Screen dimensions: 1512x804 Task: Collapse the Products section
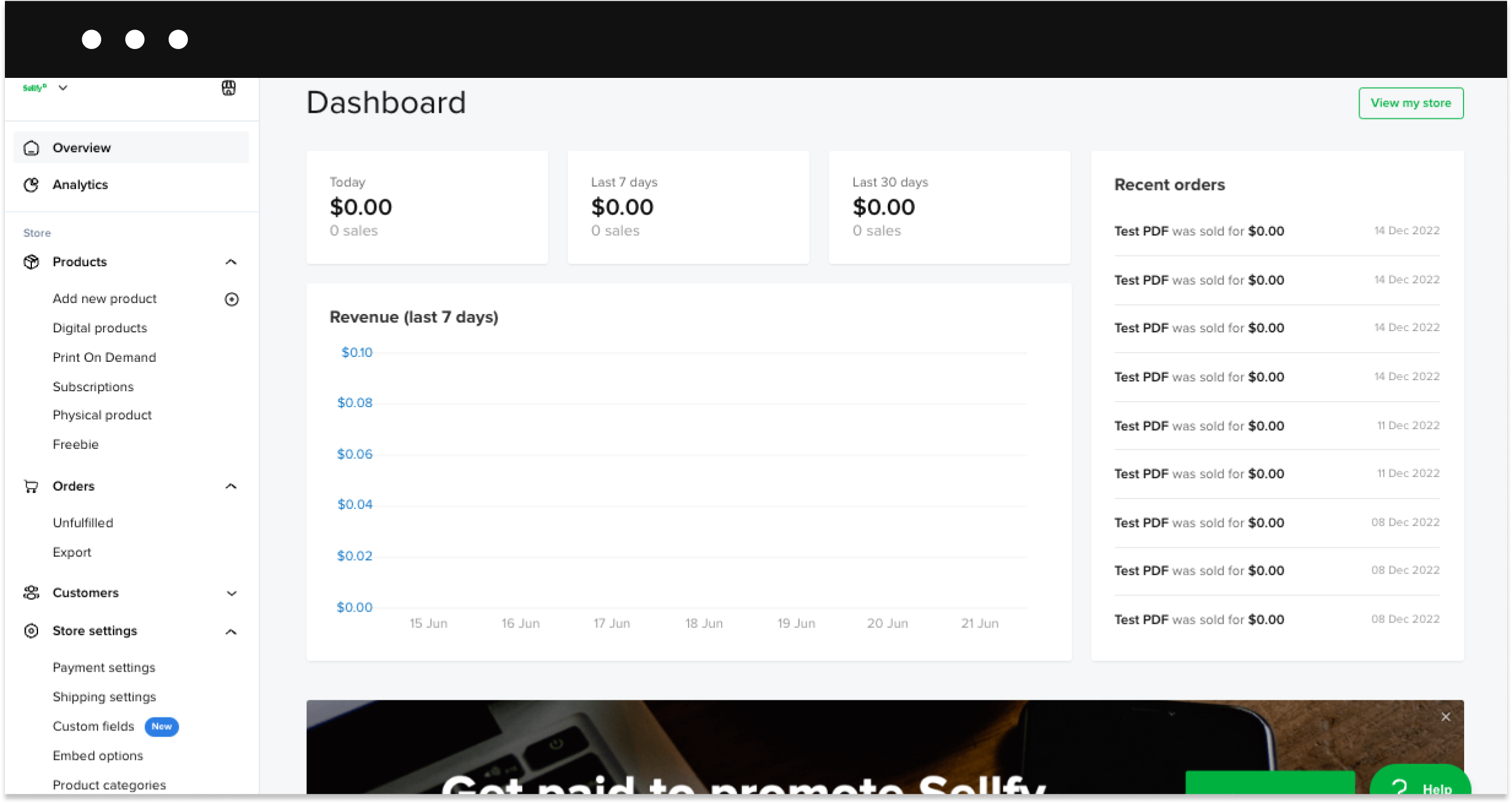232,262
